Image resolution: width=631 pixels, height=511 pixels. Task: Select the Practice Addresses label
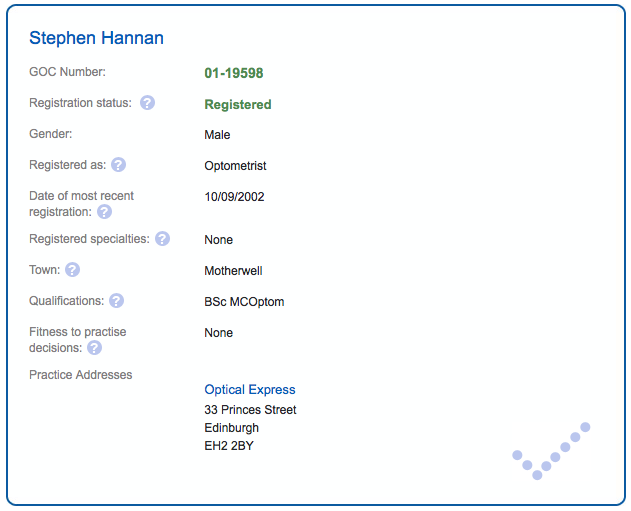[80, 375]
